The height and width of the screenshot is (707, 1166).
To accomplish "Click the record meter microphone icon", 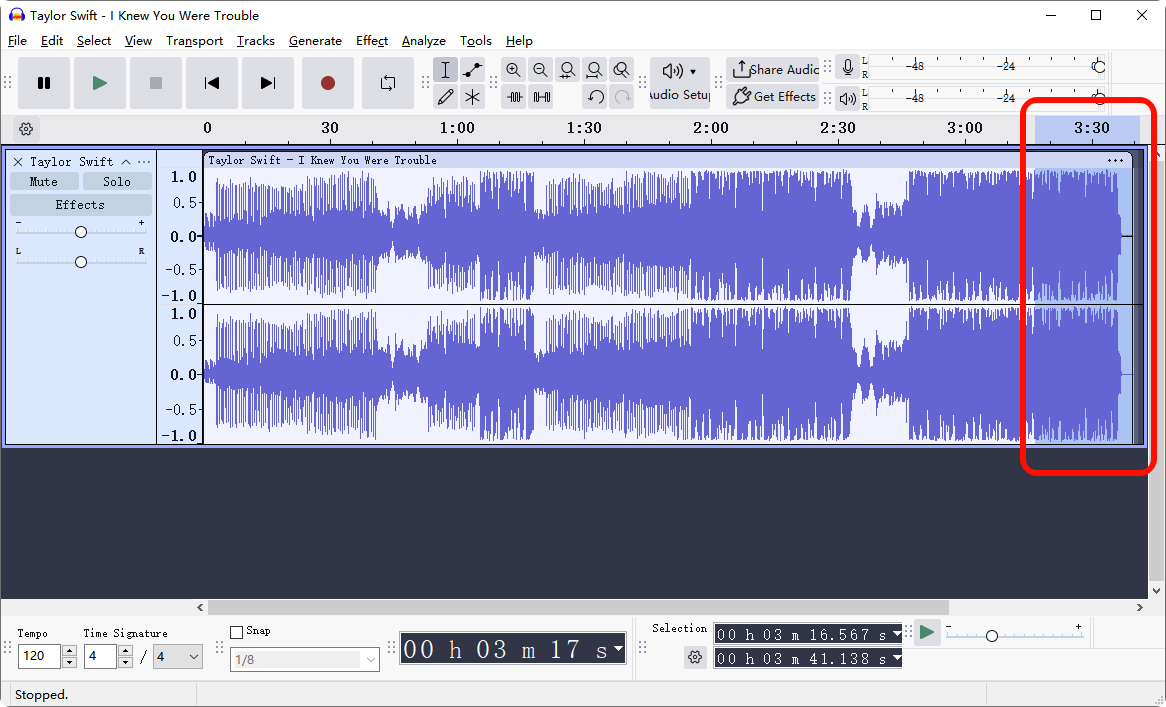I will pos(847,67).
